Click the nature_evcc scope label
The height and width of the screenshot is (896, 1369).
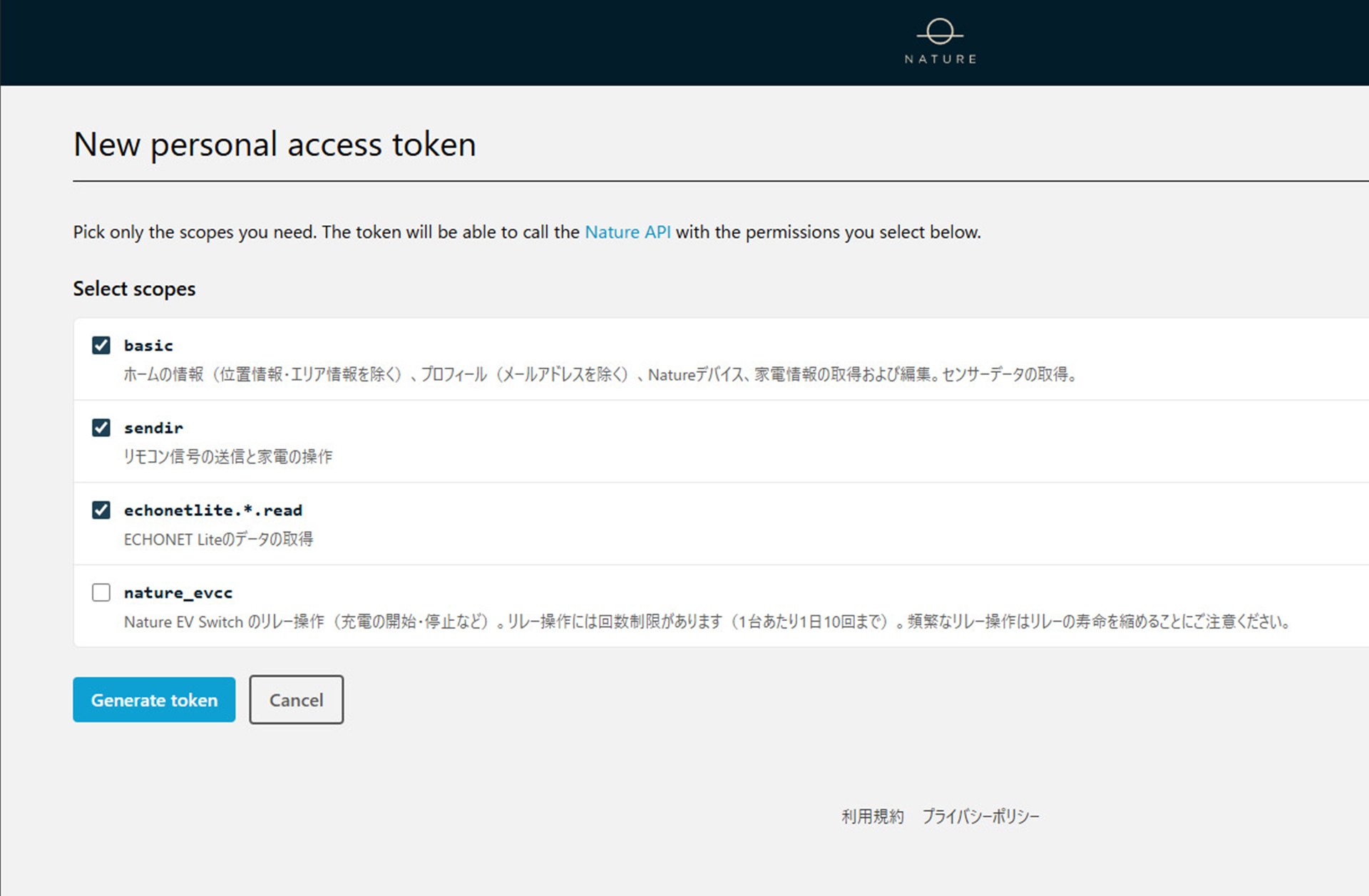tap(178, 593)
